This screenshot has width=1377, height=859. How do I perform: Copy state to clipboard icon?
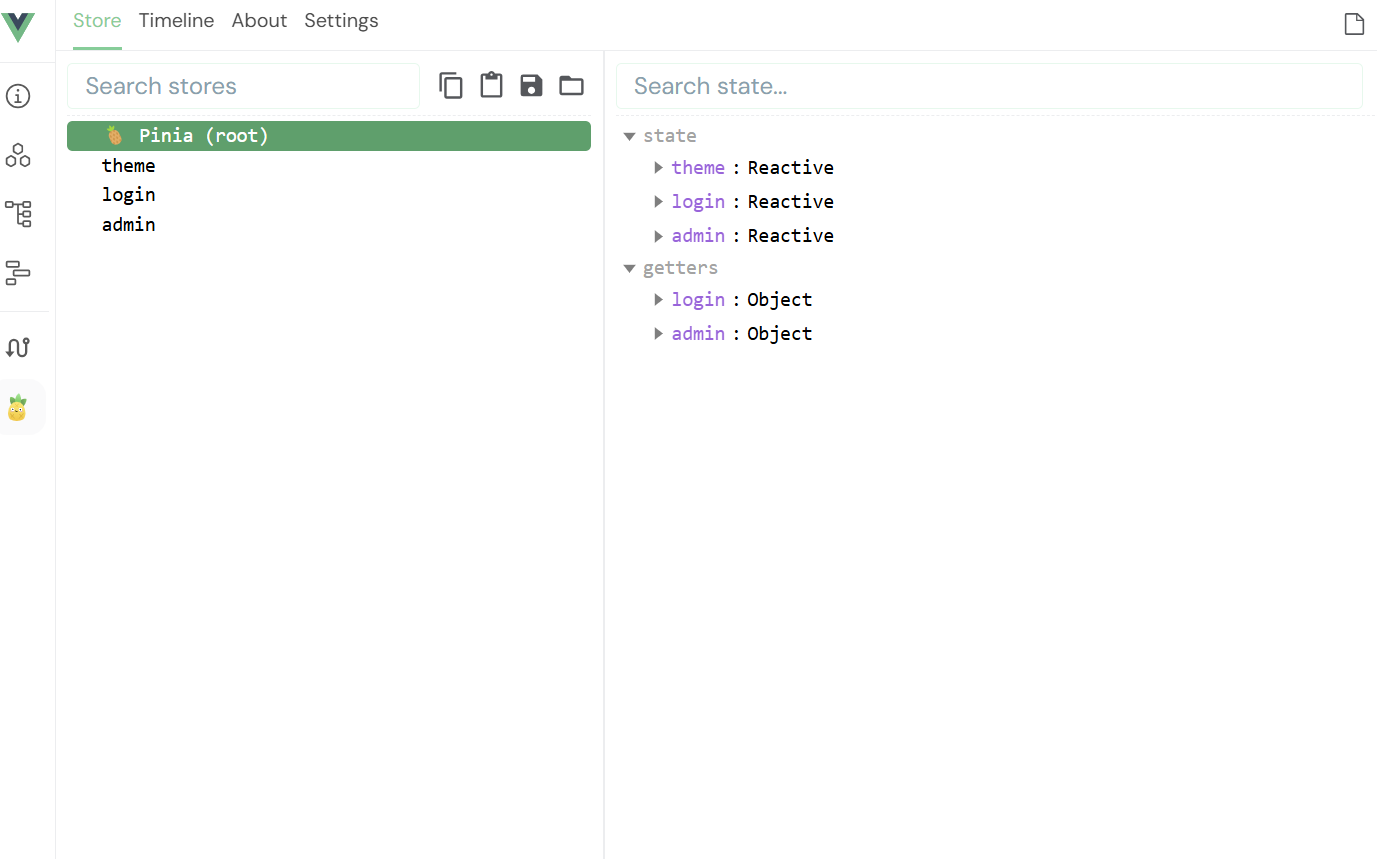451,86
